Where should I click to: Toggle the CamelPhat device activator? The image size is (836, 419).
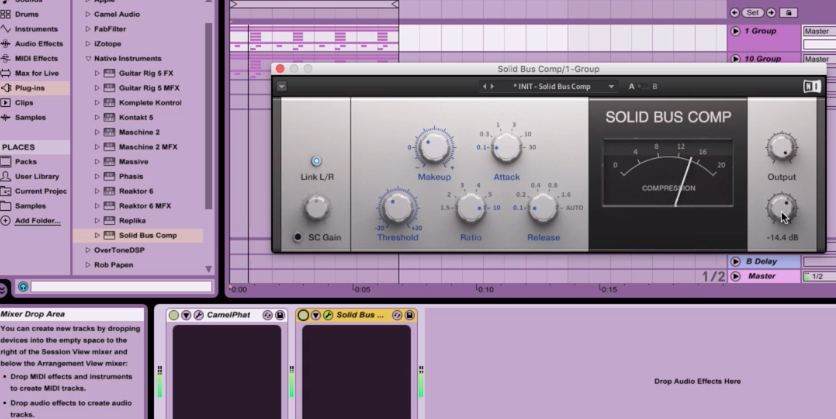pos(174,315)
